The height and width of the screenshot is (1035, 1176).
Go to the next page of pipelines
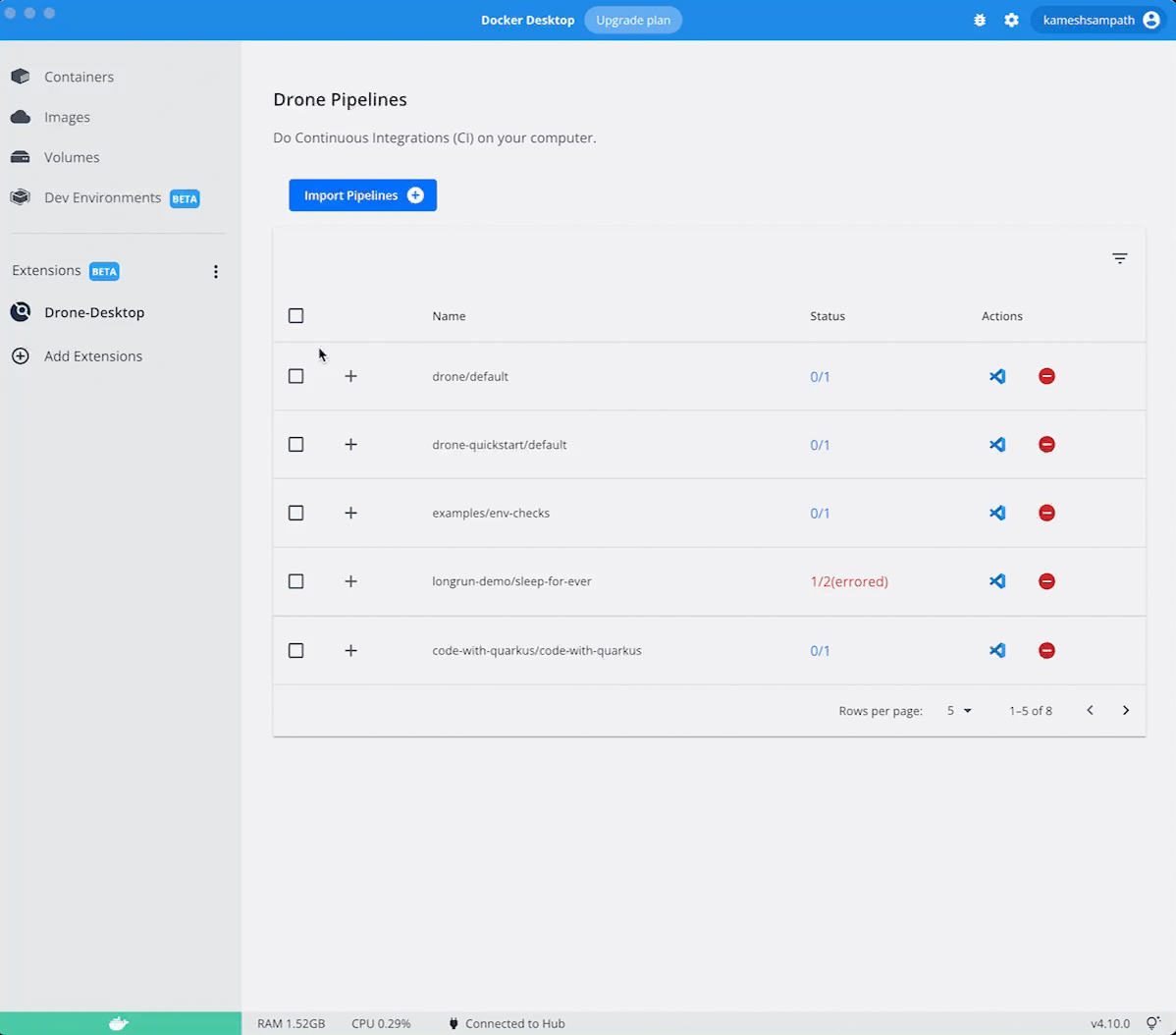click(1126, 710)
